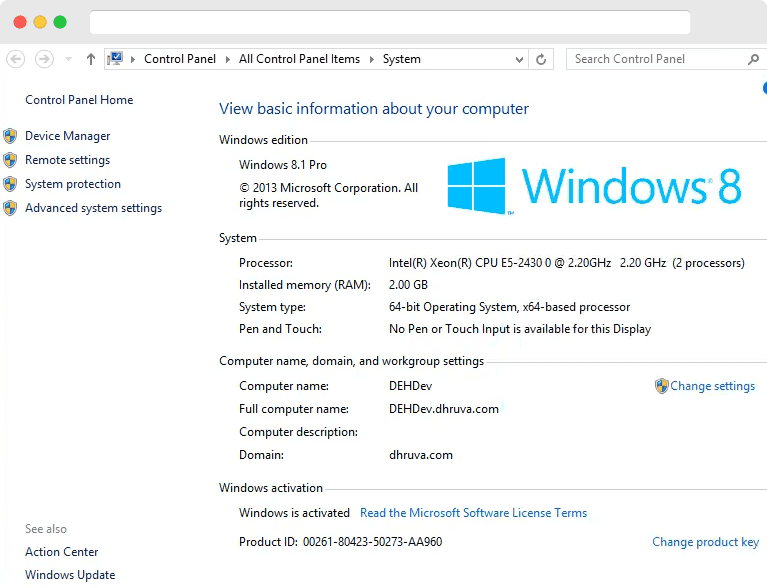
Task: Select the text Windows 8.1 Pro
Action: 283,165
